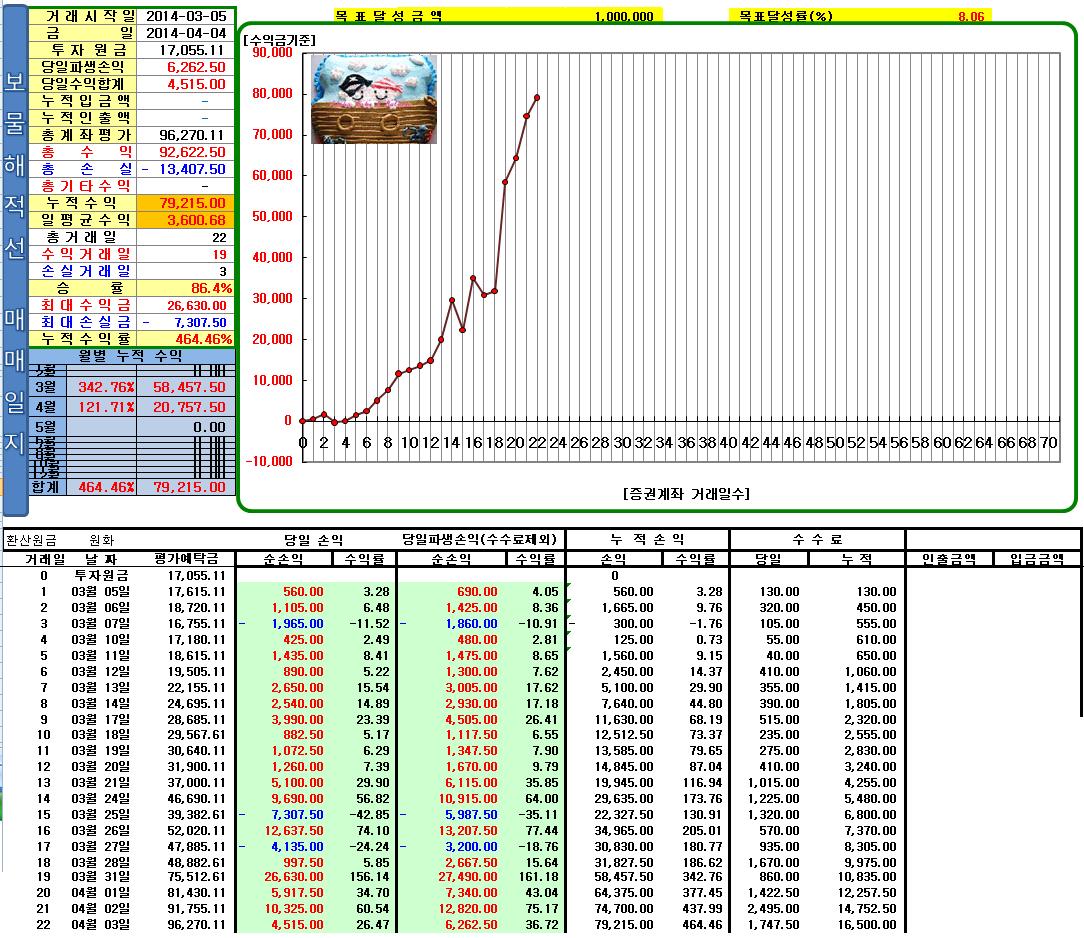This screenshot has width=1084, height=938.
Task: Select the 입금금액 column header
Action: (1037, 558)
